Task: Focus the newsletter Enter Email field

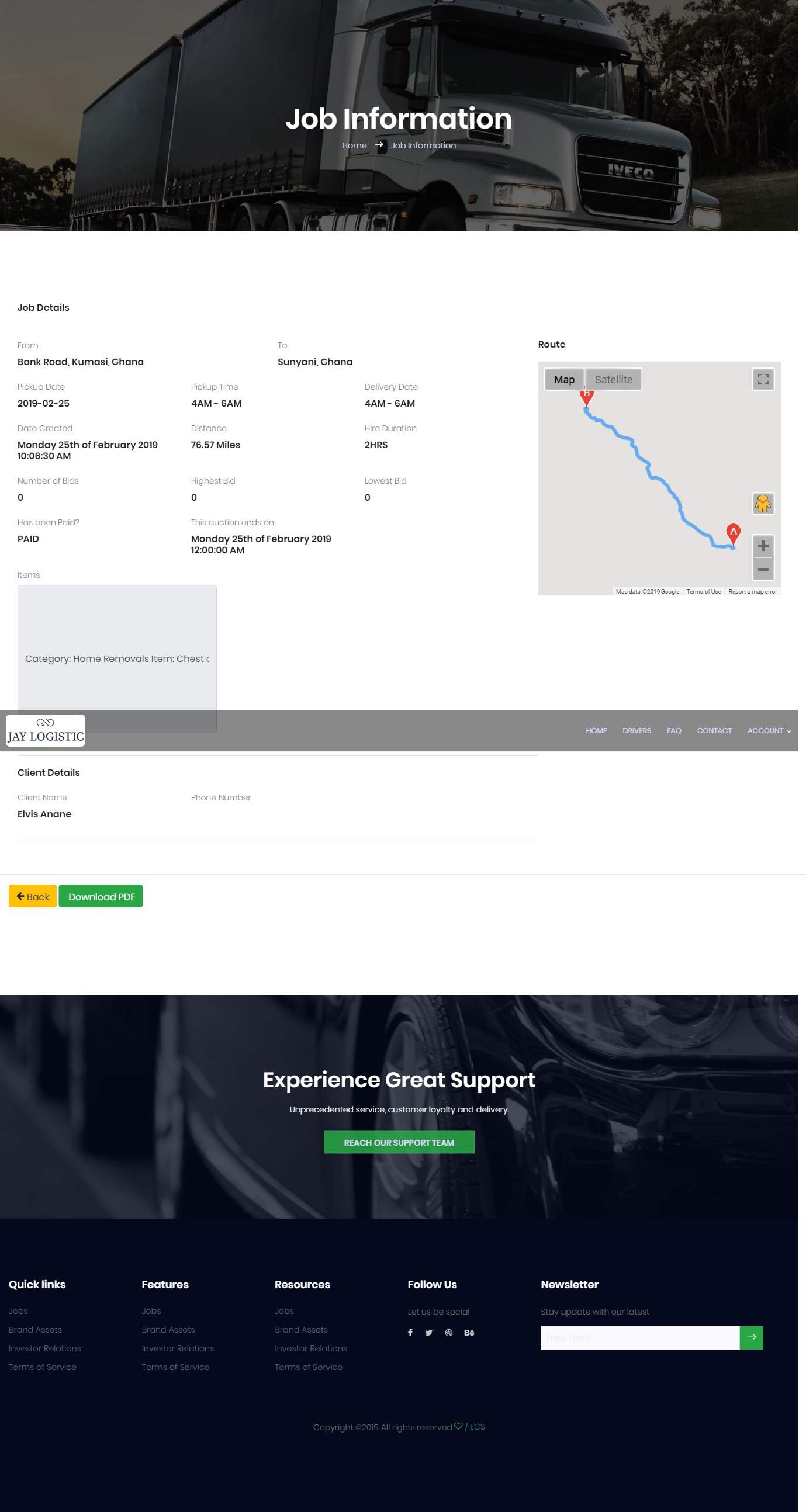Action: coord(639,1338)
